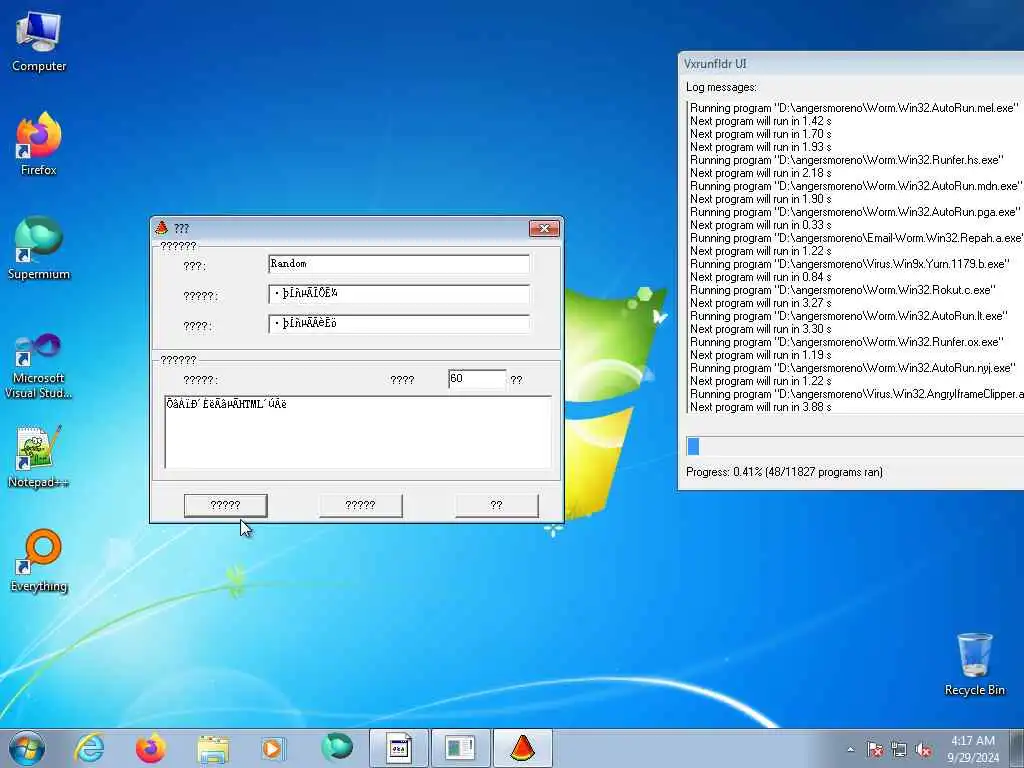
Task: Select log line "Next program will run in 0.84 s"
Action: click(x=761, y=277)
